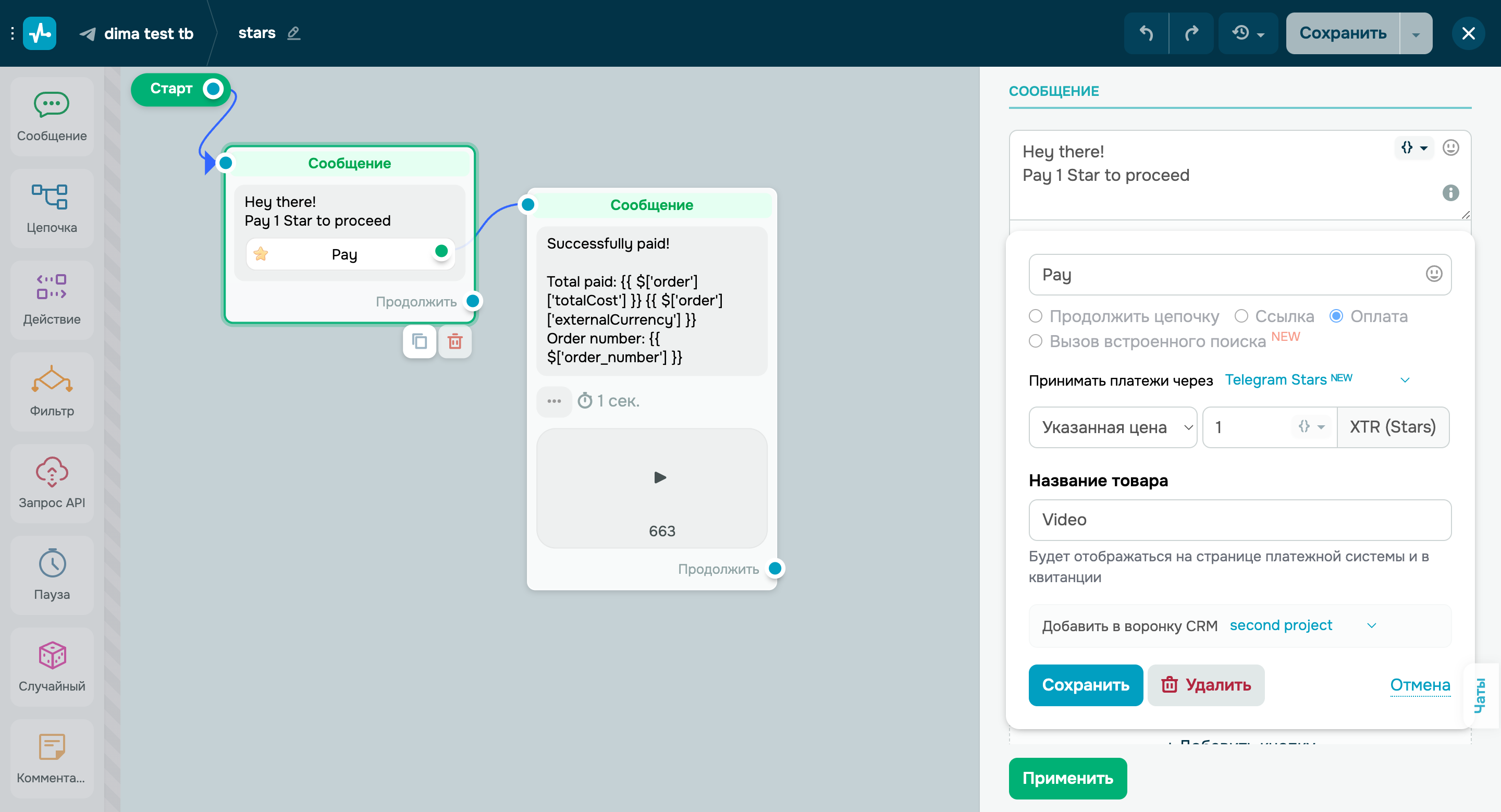The width and height of the screenshot is (1501, 812).
Task: Open the Цепочка tool
Action: point(52,207)
